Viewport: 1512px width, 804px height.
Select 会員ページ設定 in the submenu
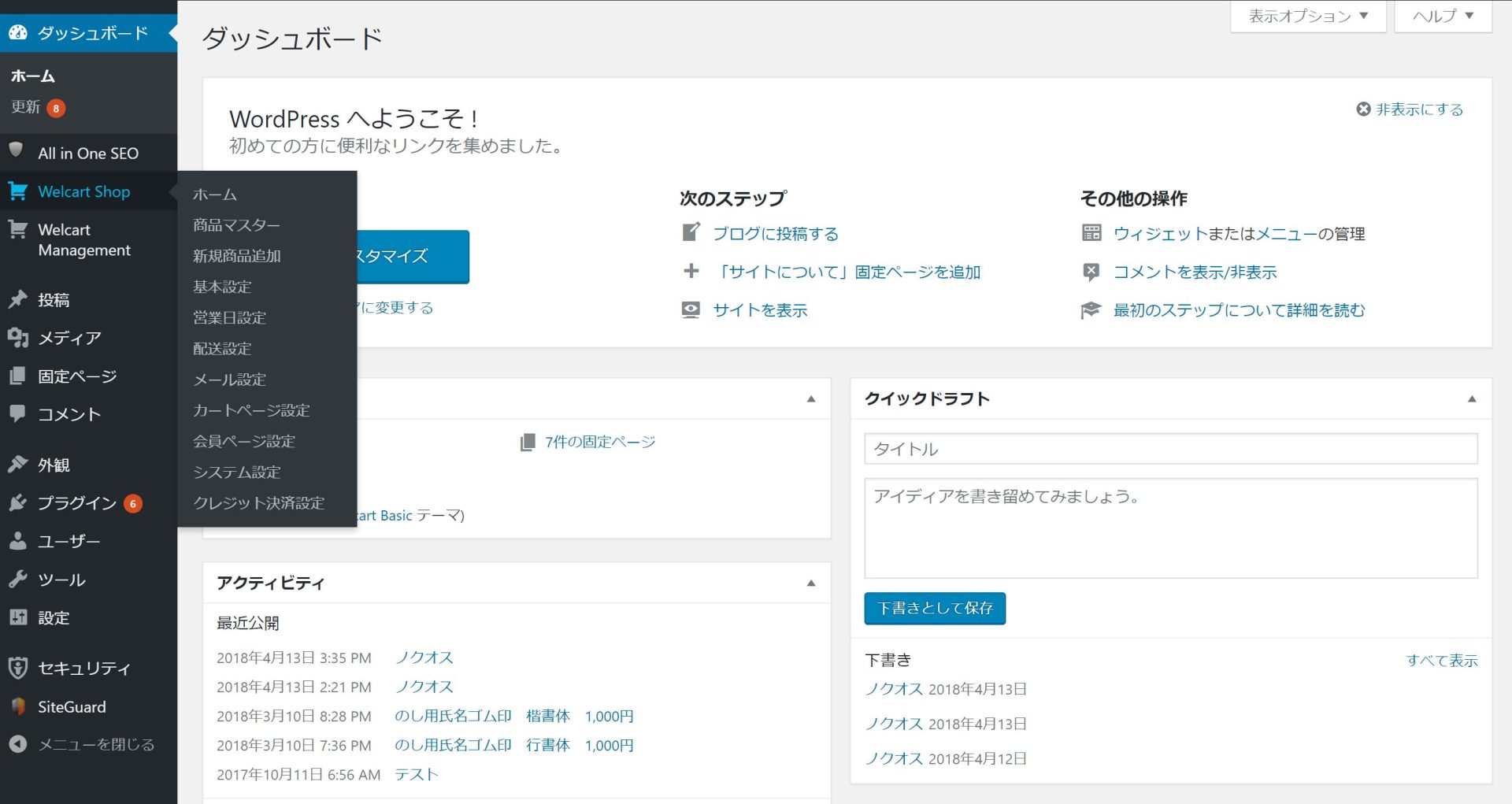(x=244, y=440)
